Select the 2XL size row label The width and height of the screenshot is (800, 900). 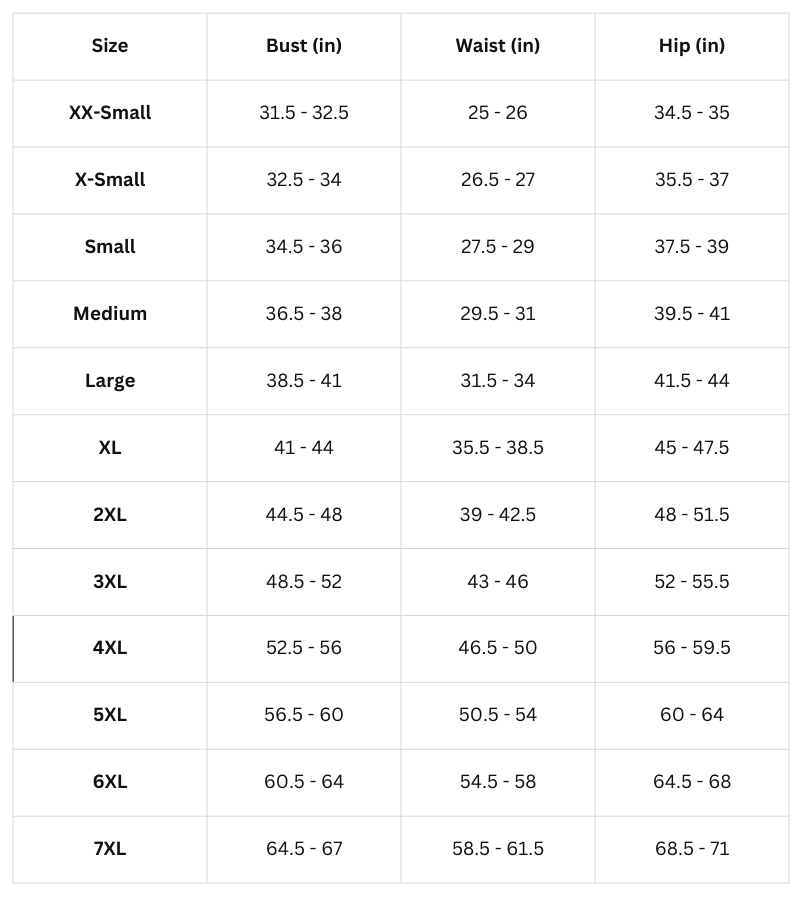pos(110,514)
